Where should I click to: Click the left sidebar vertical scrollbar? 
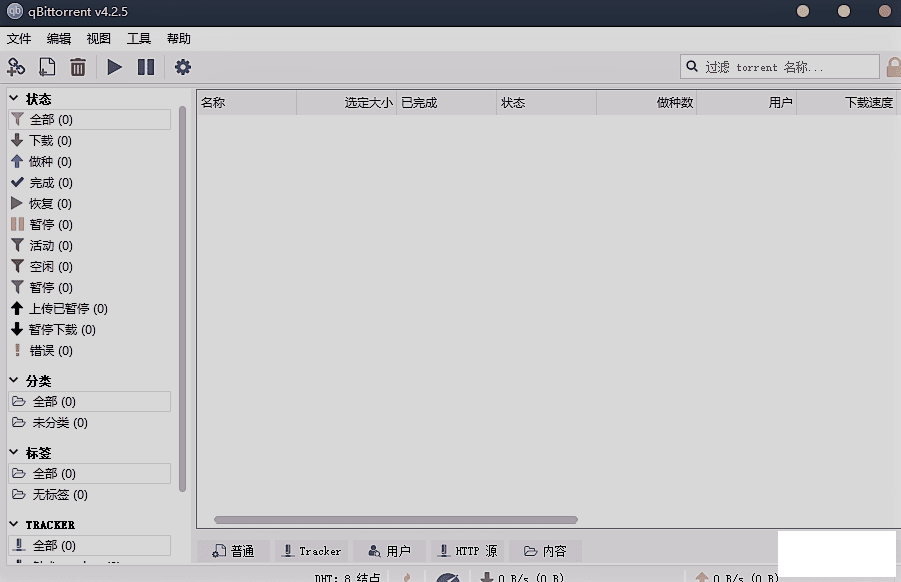[182, 299]
